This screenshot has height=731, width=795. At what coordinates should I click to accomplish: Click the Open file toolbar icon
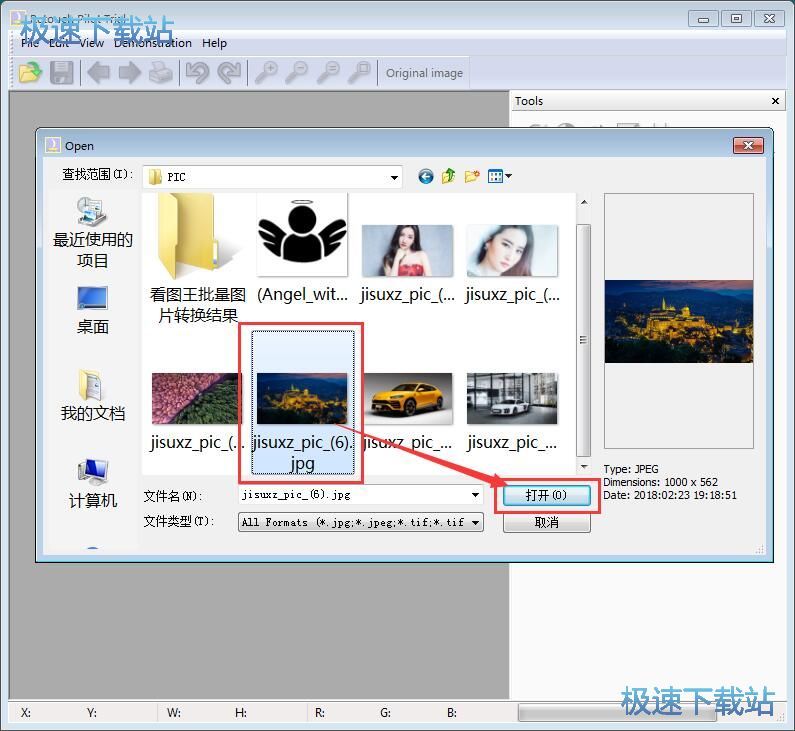[30, 72]
